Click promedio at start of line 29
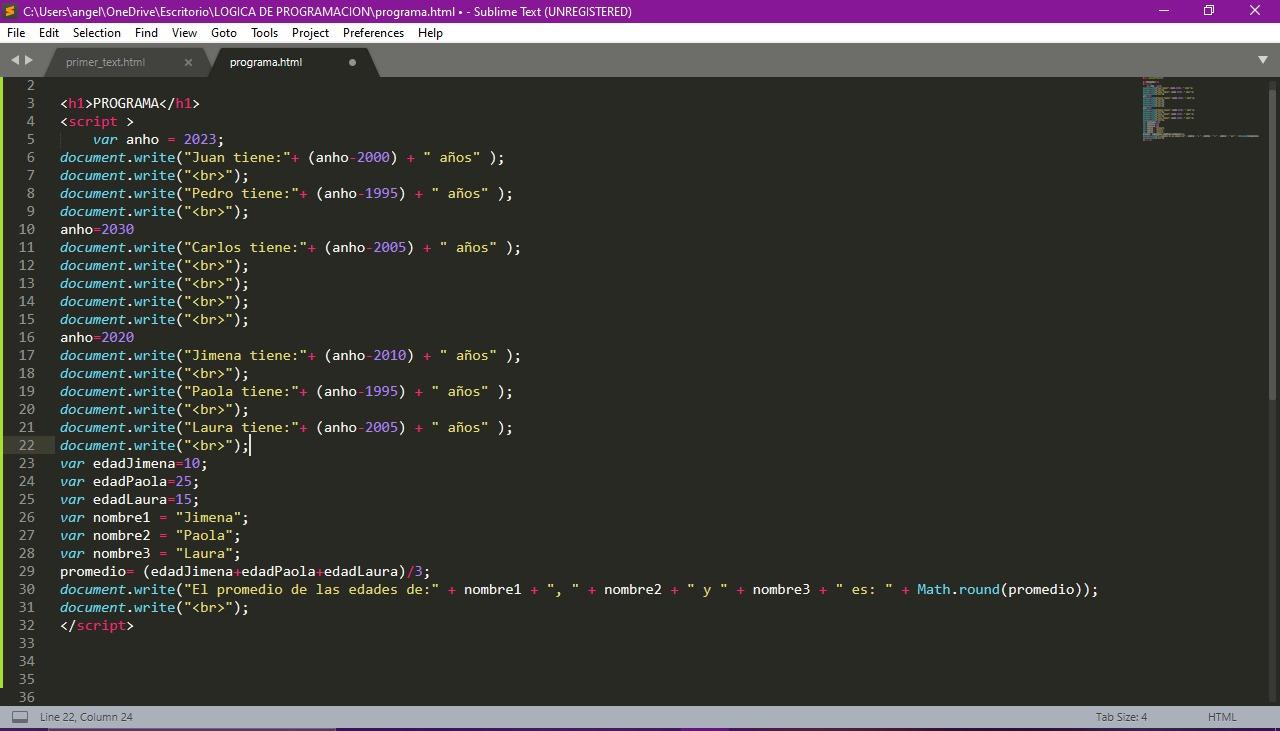Image resolution: width=1280 pixels, height=731 pixels. [93, 571]
